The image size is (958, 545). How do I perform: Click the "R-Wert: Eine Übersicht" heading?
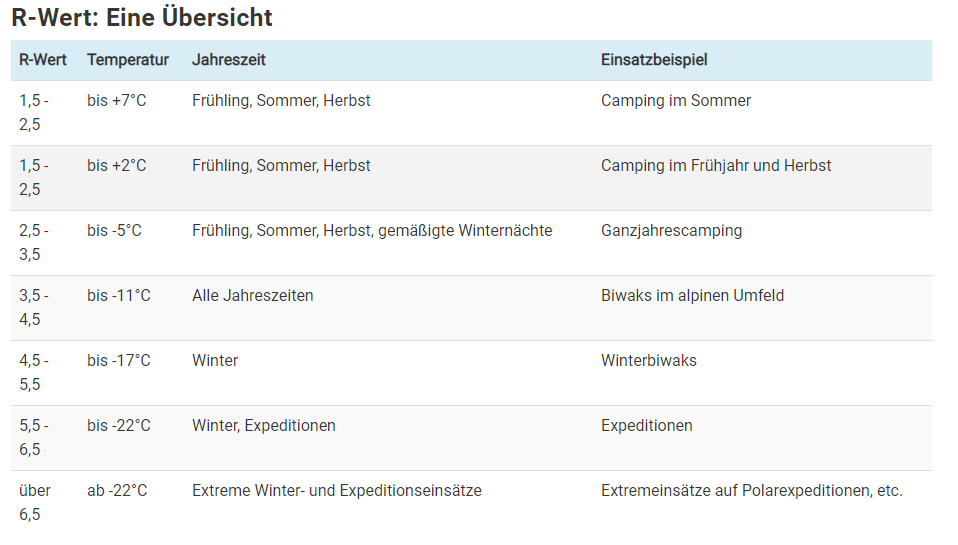[x=142, y=18]
